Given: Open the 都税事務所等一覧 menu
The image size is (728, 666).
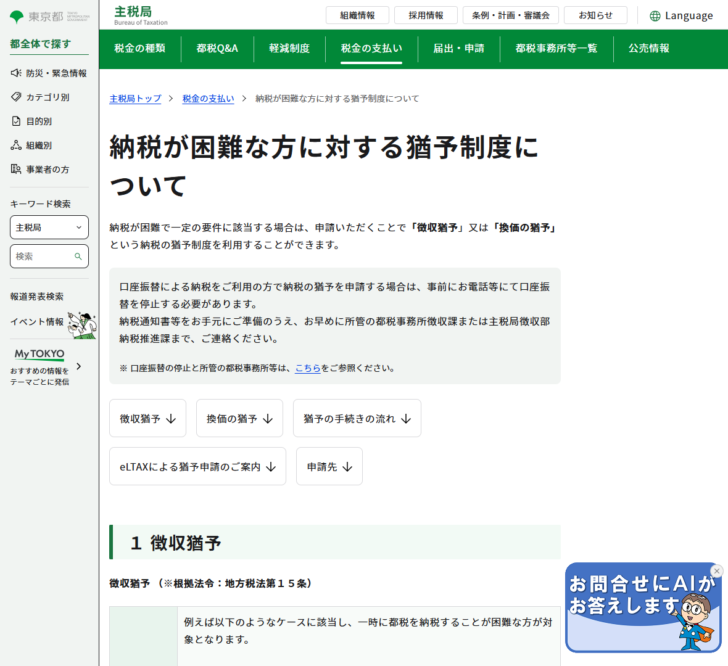Looking at the screenshot, I should click(x=556, y=49).
